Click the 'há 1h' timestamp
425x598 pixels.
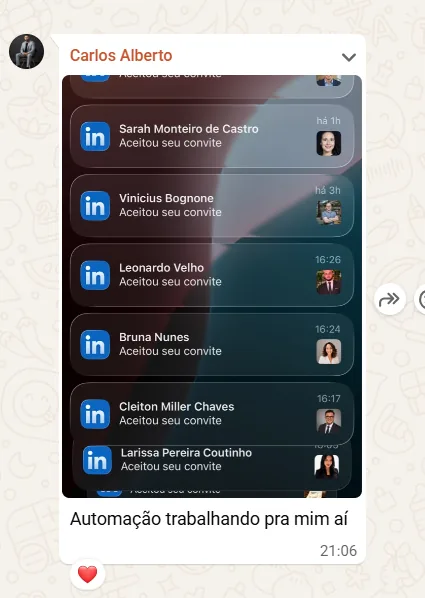pos(328,121)
